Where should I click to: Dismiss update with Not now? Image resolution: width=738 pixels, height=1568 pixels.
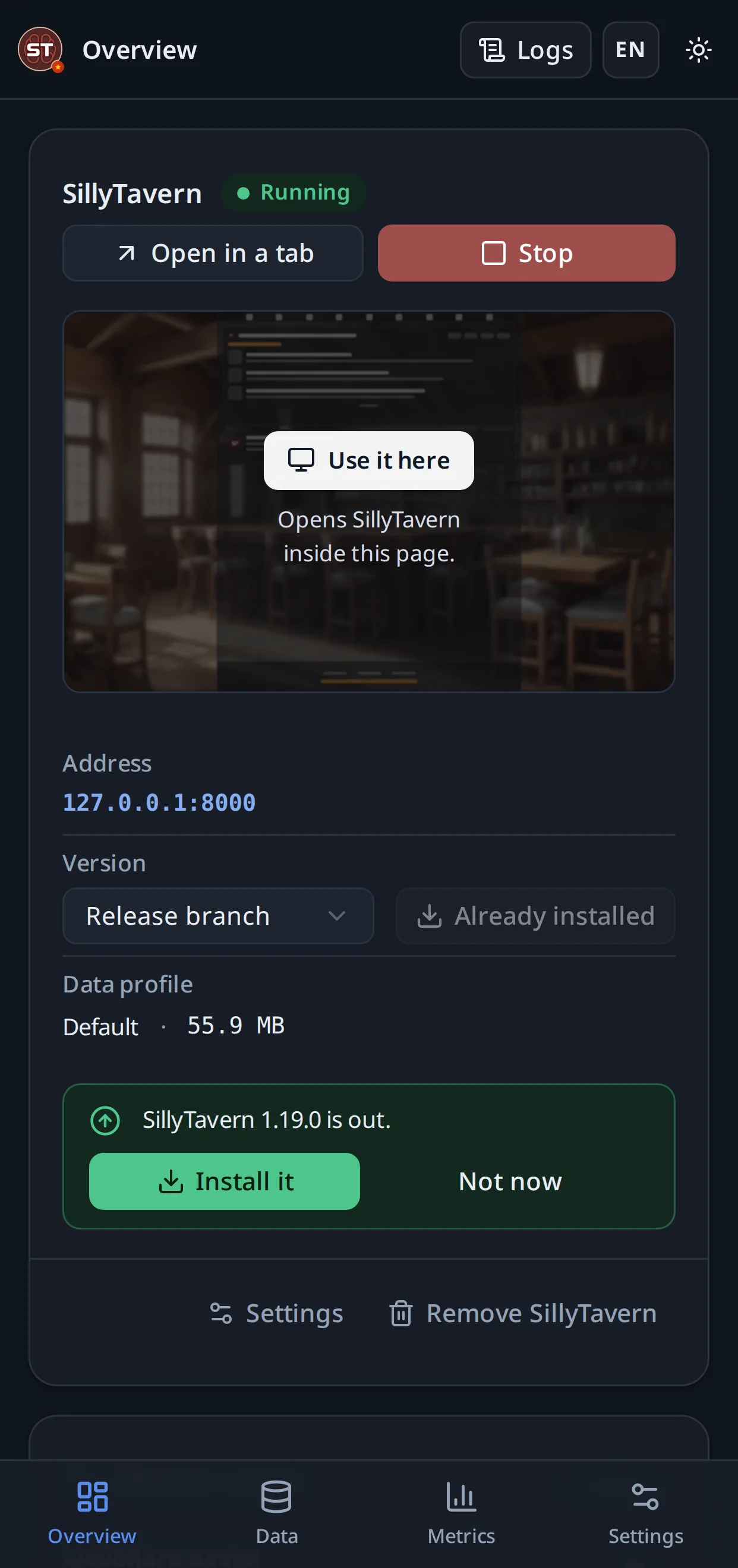coord(510,1181)
